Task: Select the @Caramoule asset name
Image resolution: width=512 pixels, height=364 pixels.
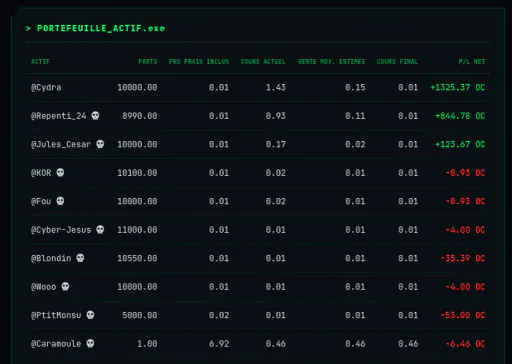Action: 56,344
